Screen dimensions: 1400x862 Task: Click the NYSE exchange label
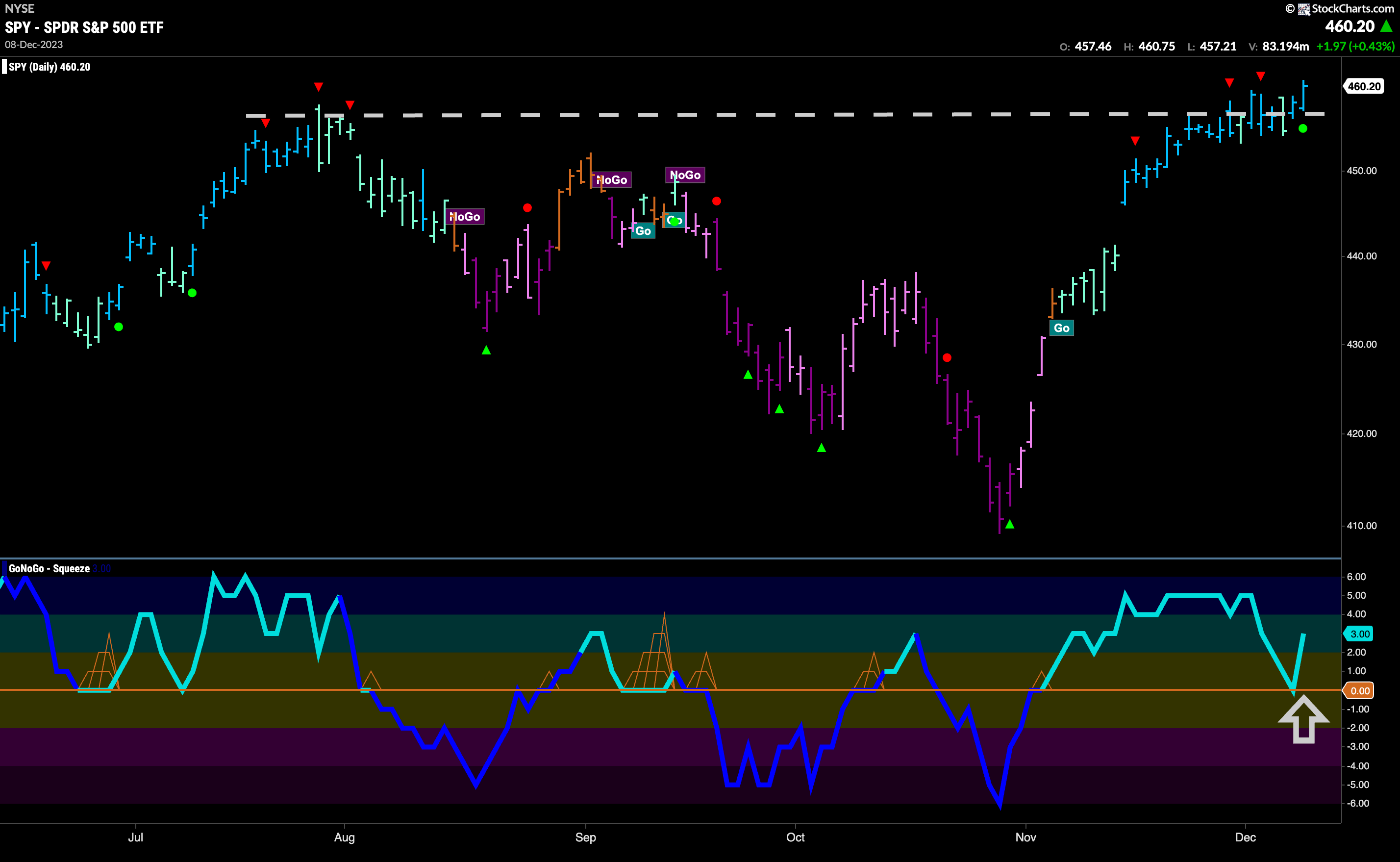tap(20, 8)
